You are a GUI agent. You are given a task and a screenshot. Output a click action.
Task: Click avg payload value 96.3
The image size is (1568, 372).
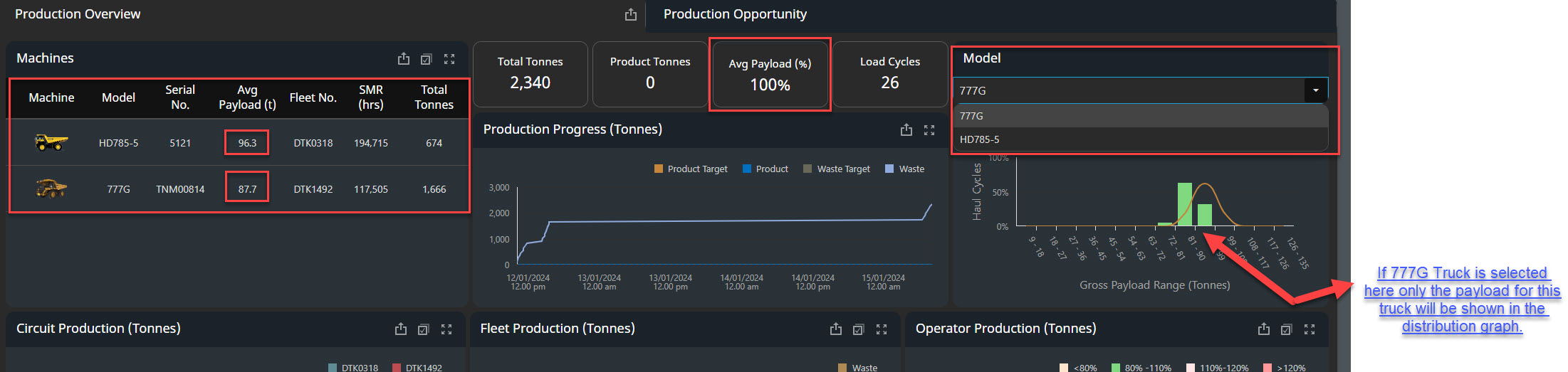click(247, 143)
